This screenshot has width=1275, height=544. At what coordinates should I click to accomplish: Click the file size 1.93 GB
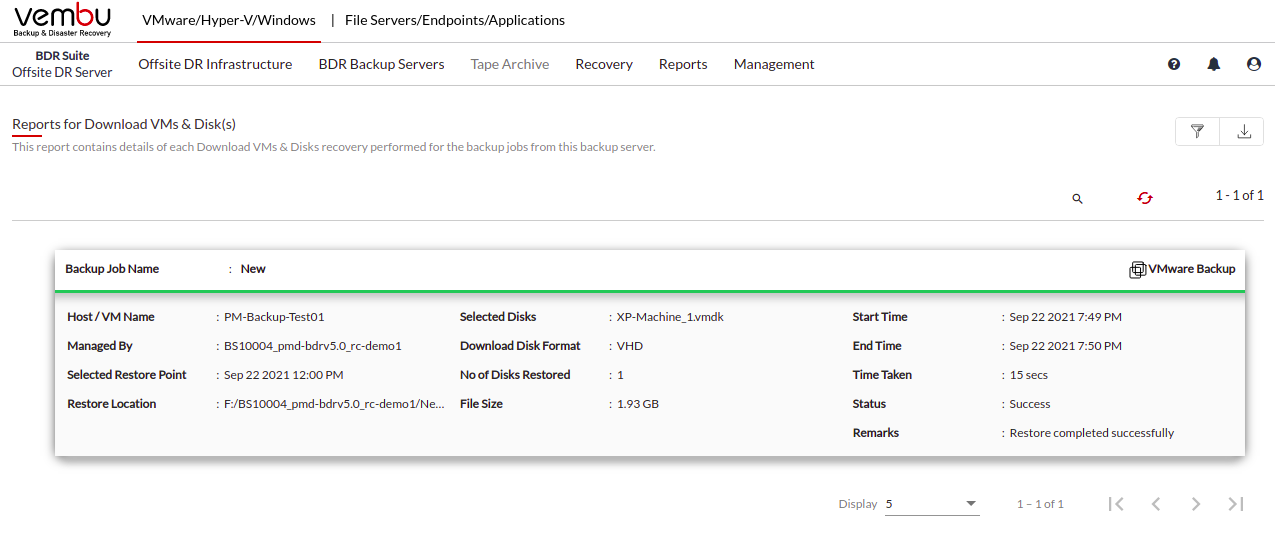638,404
